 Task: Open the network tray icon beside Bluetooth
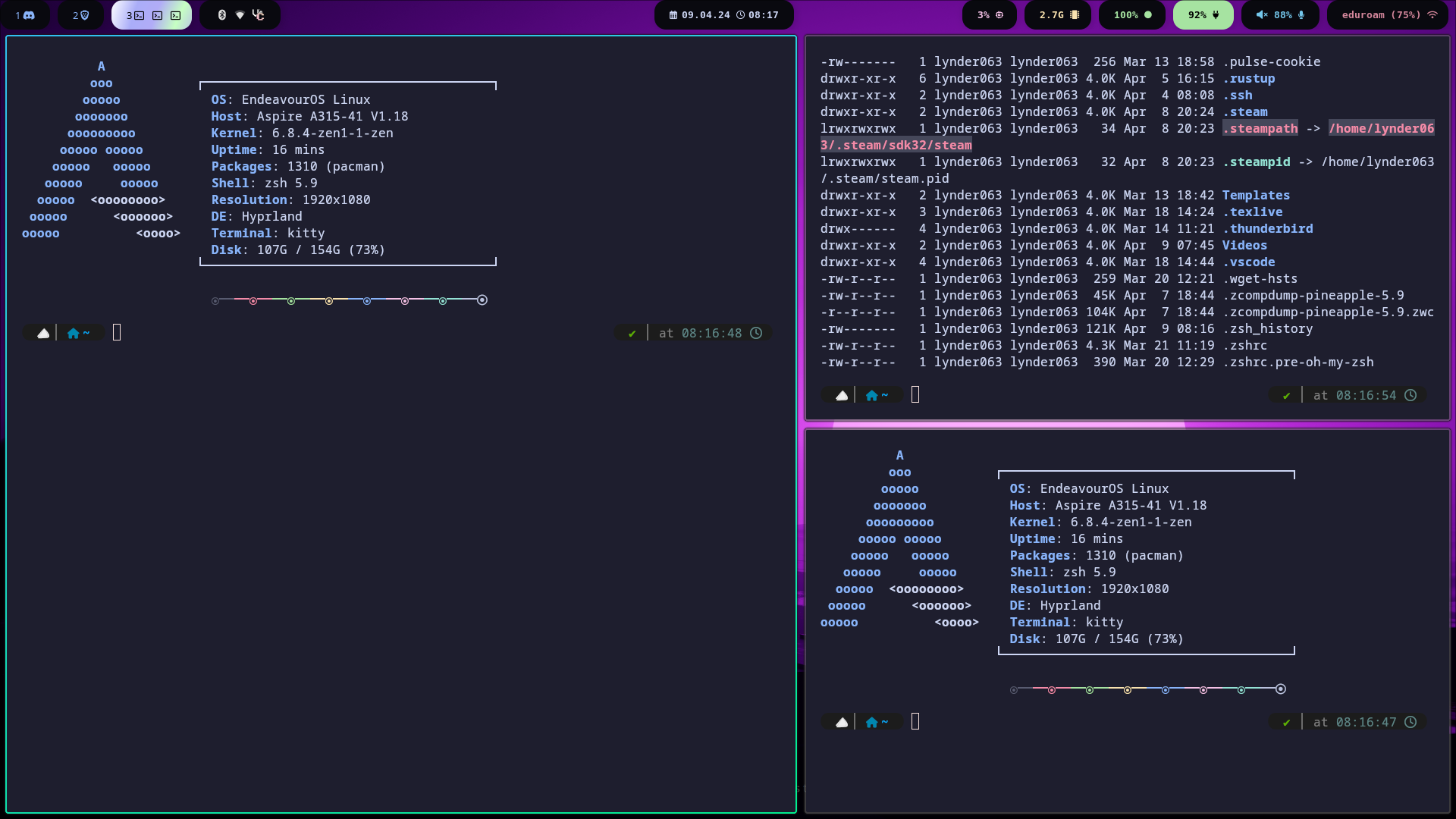click(240, 15)
